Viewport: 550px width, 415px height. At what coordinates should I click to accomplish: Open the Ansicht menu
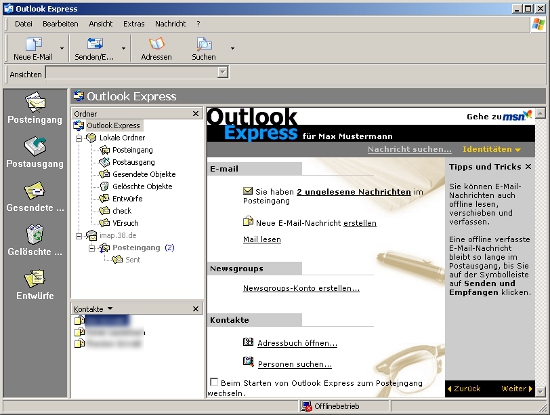(101, 24)
